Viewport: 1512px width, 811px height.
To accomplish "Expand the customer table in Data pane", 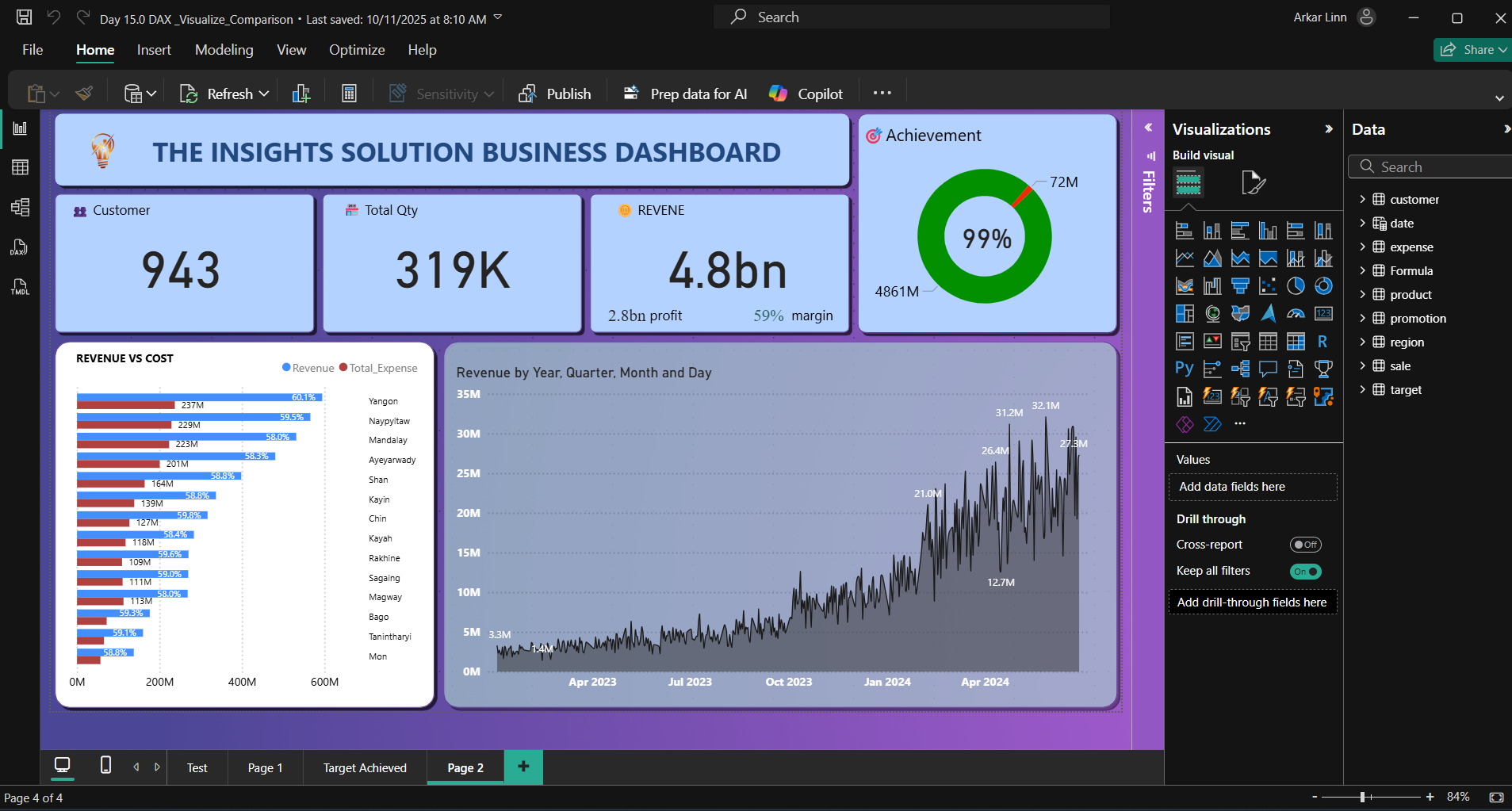I will click(1362, 200).
